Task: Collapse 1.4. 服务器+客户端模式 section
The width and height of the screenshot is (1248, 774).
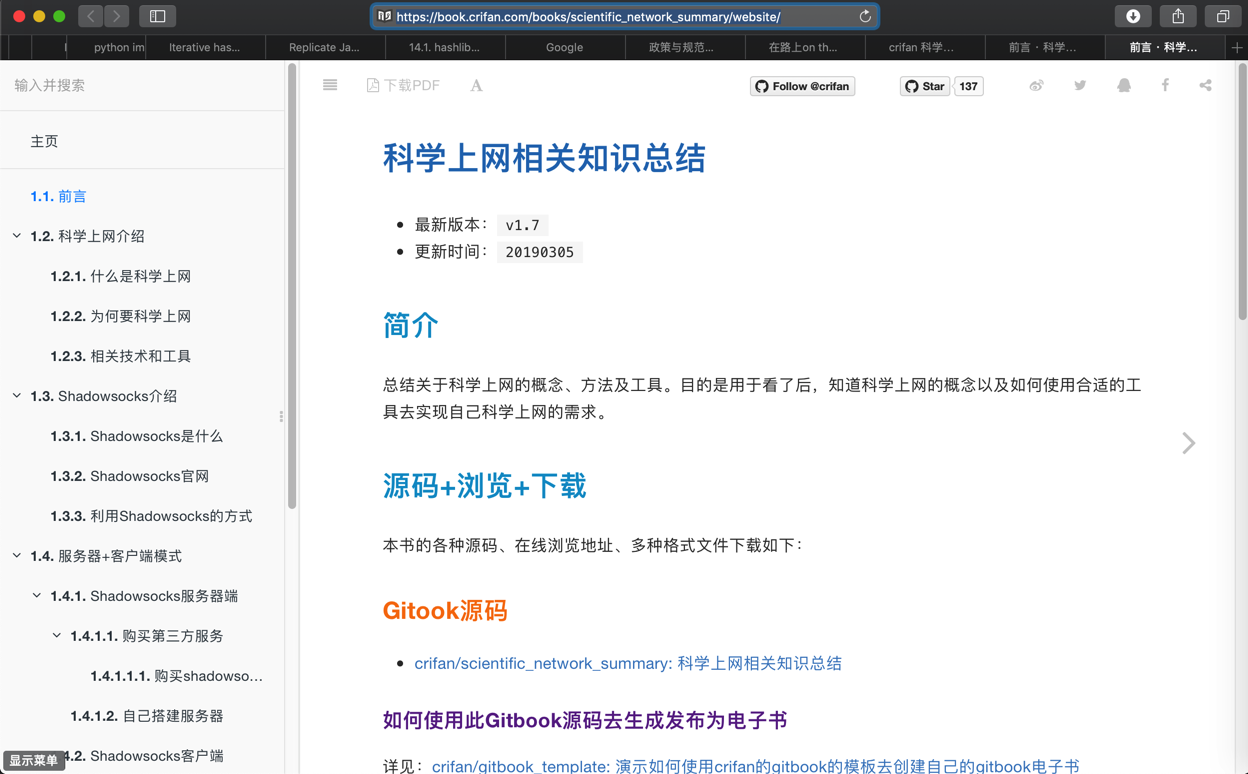Action: pyautogui.click(x=17, y=556)
